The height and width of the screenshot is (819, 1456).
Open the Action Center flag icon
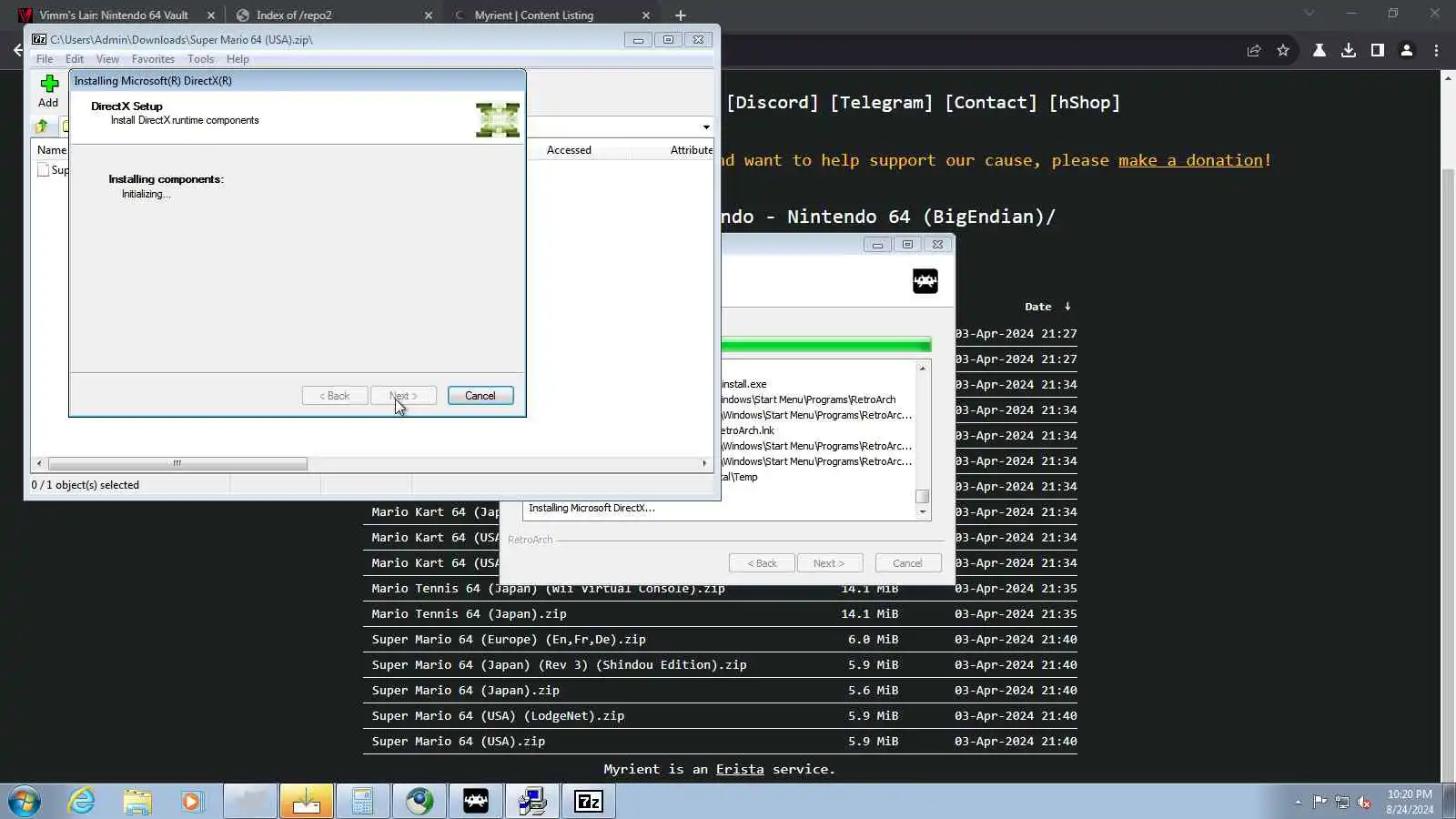[1319, 802]
